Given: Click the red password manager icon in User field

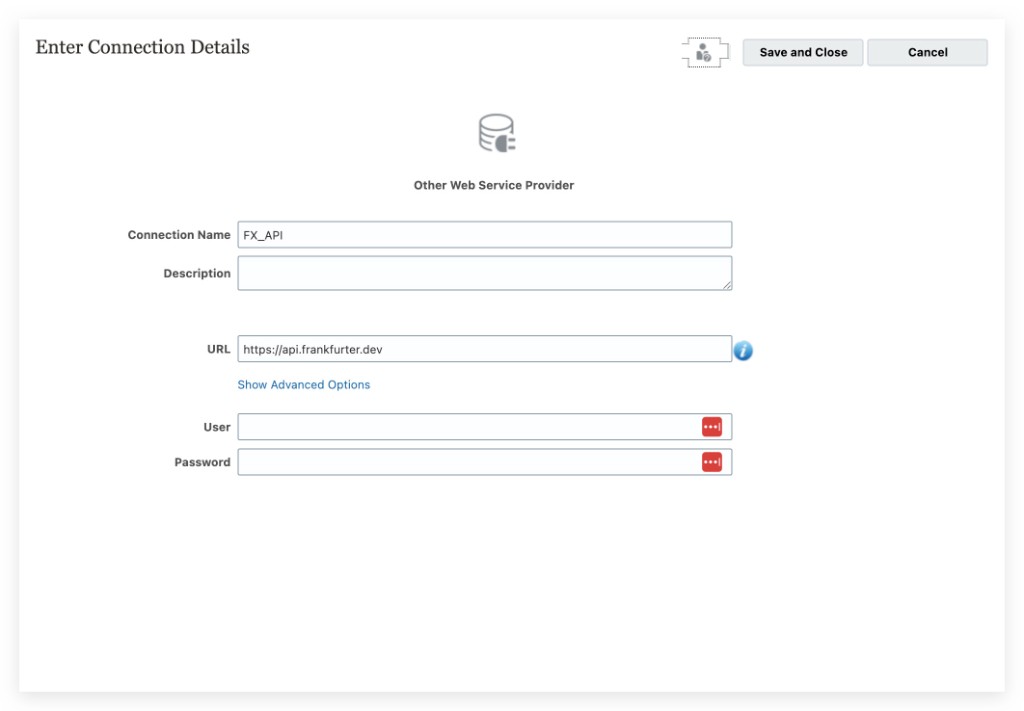Looking at the screenshot, I should coord(712,426).
